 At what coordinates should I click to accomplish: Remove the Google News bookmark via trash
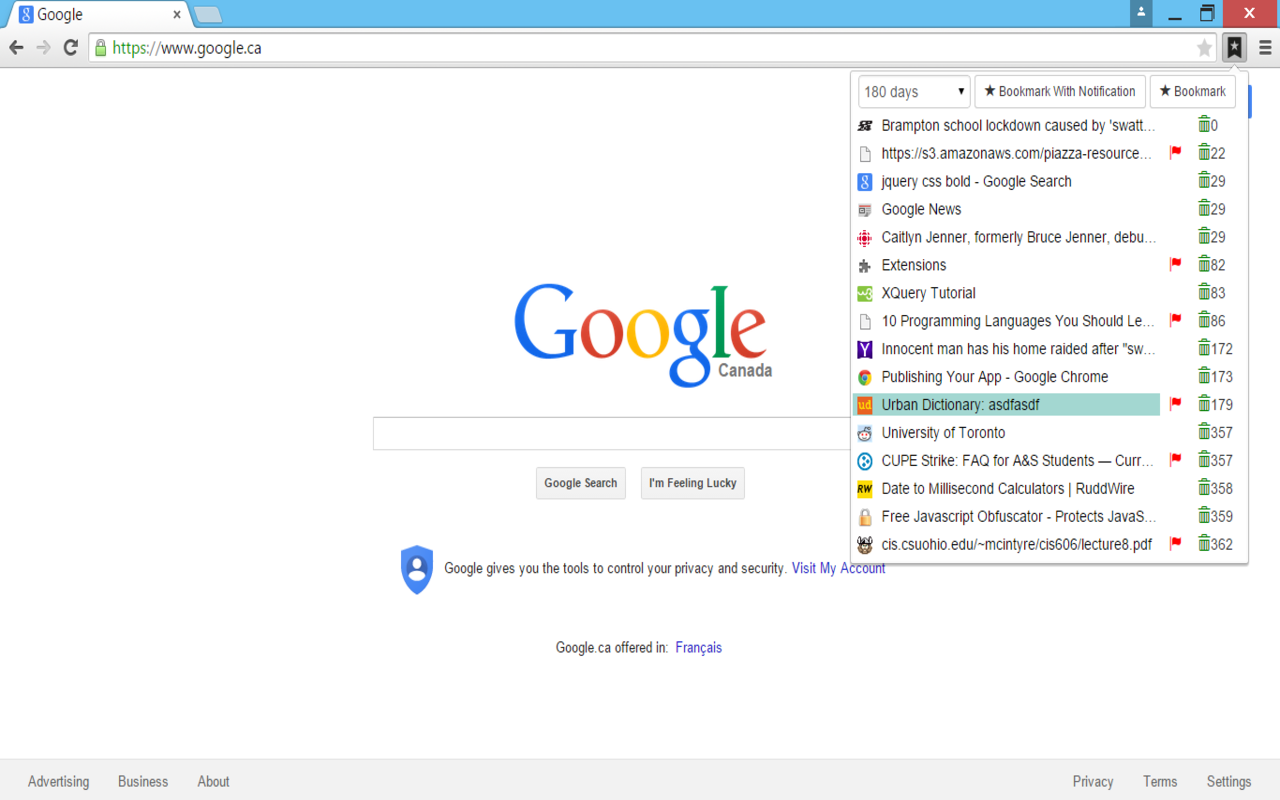tap(1204, 209)
